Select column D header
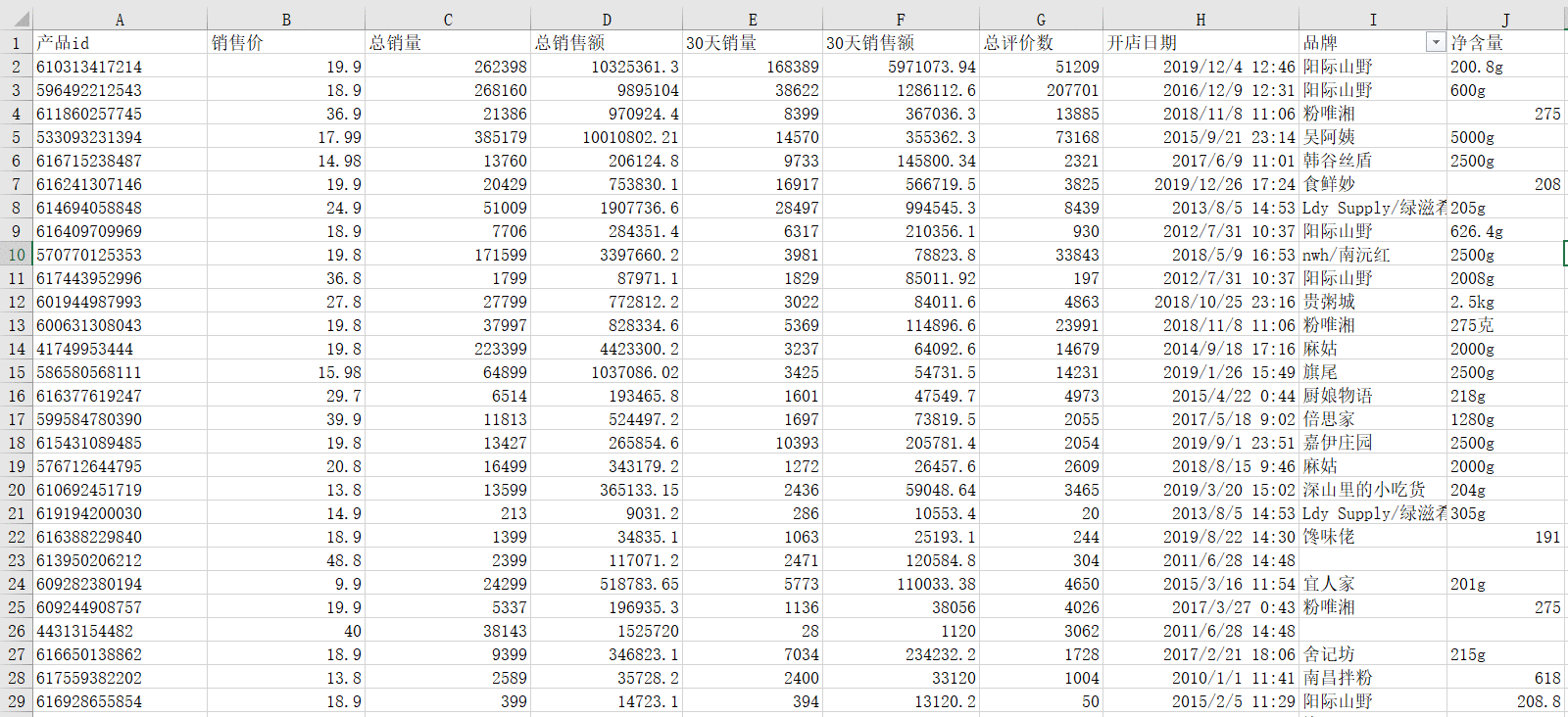The width and height of the screenshot is (1568, 717). 607,19
